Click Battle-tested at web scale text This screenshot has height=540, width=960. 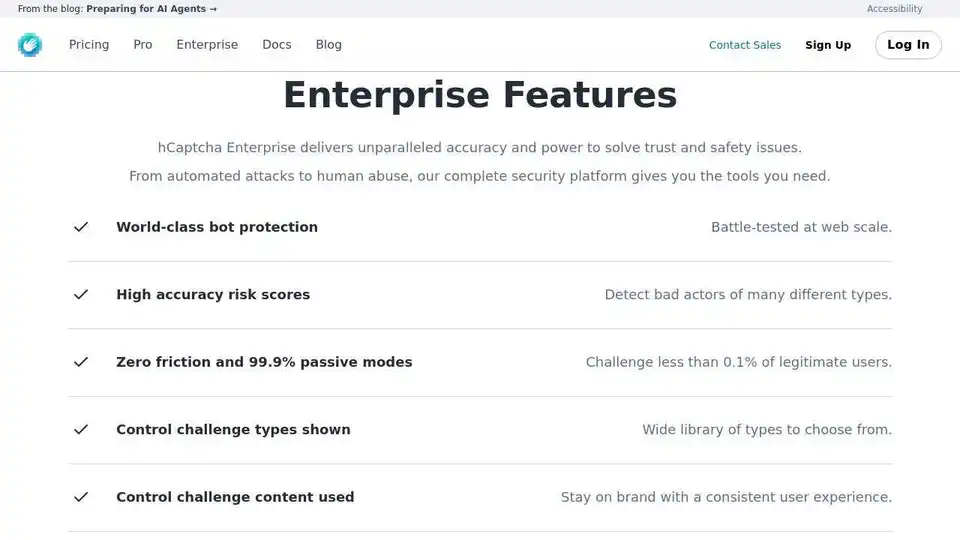point(801,227)
